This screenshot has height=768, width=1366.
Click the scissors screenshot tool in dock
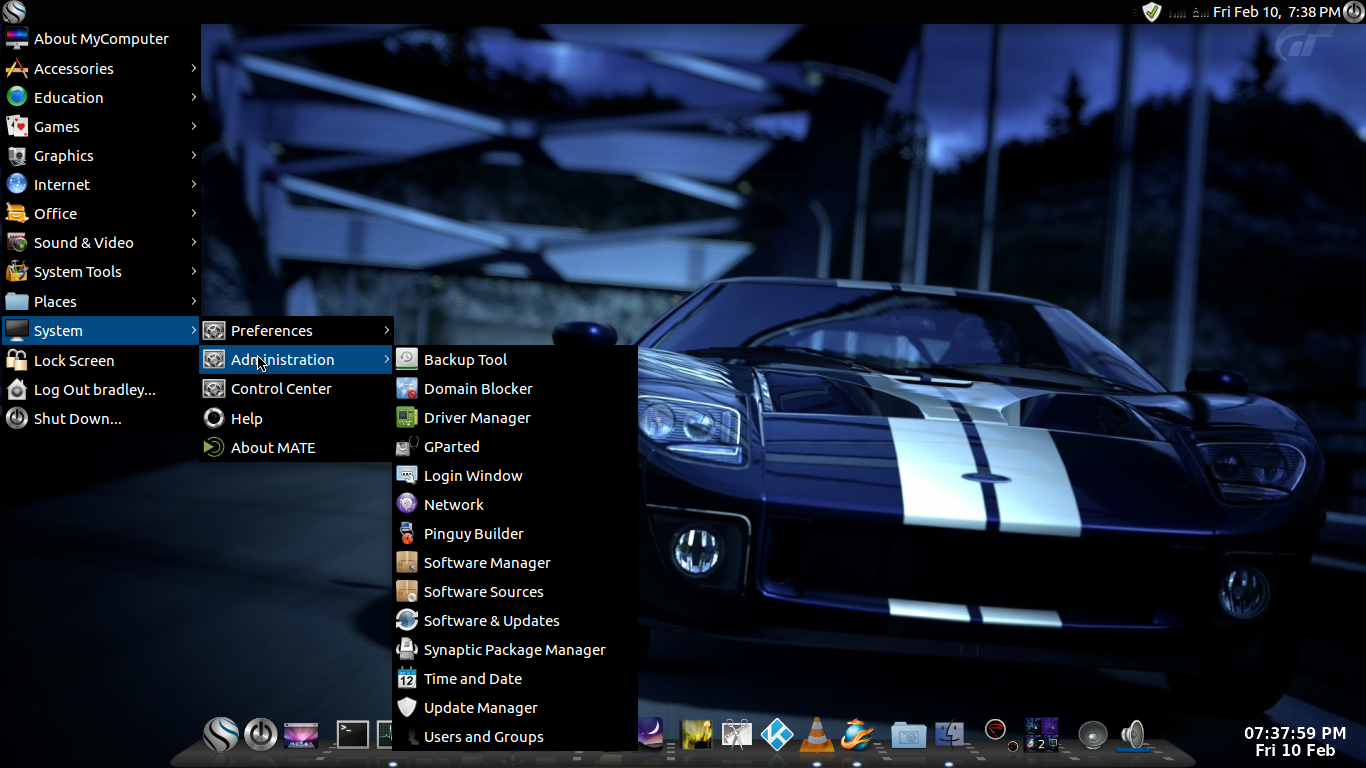pyautogui.click(x=736, y=735)
